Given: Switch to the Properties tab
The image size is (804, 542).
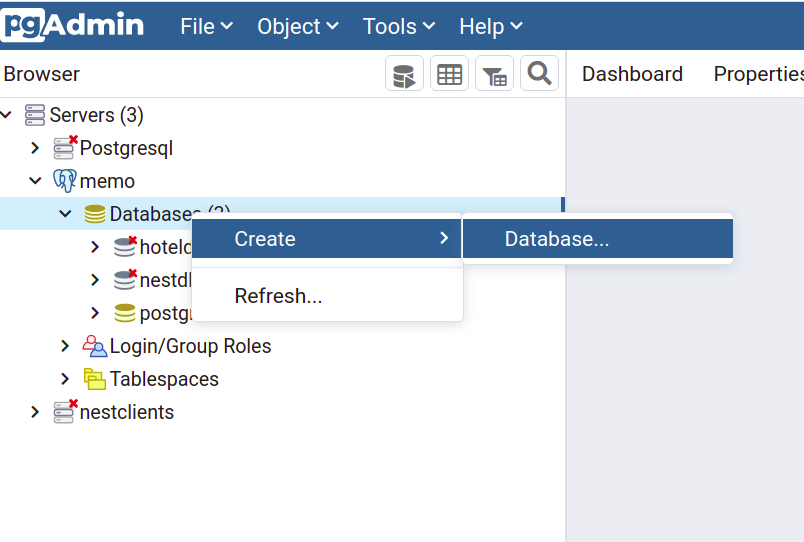Looking at the screenshot, I should (758, 74).
